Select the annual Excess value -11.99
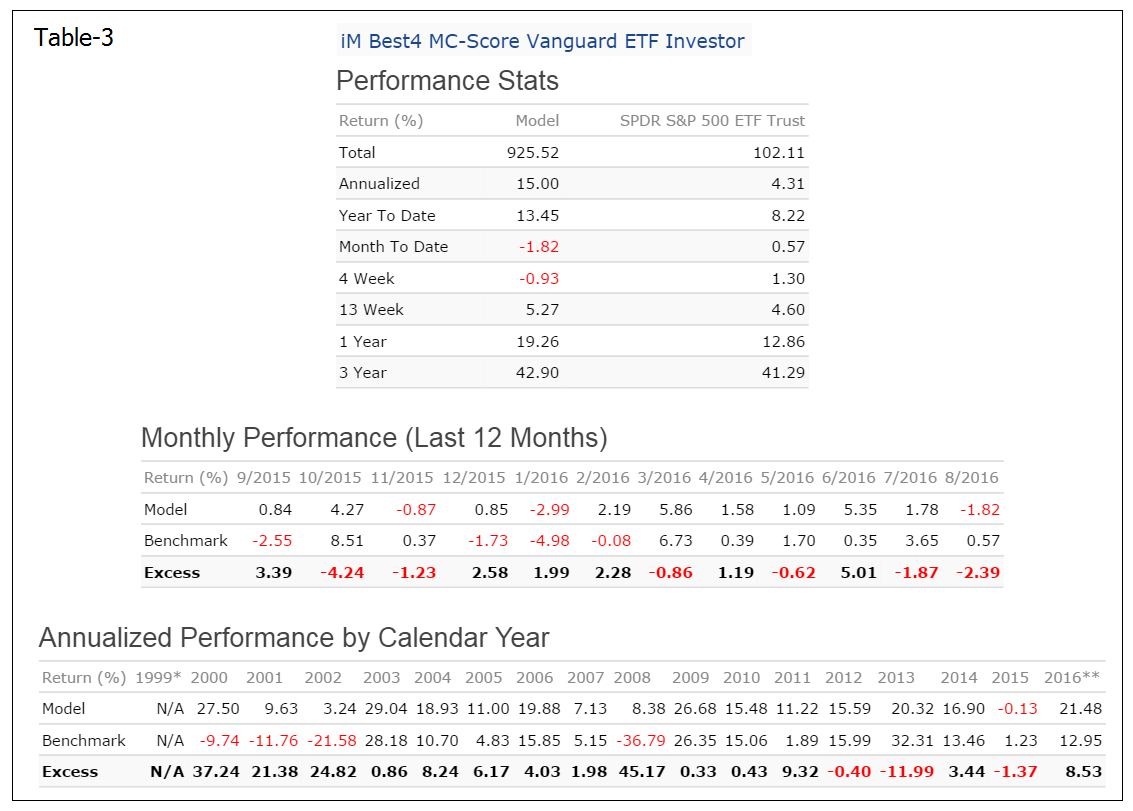Screen dimensions: 1133x811 [x=907, y=772]
